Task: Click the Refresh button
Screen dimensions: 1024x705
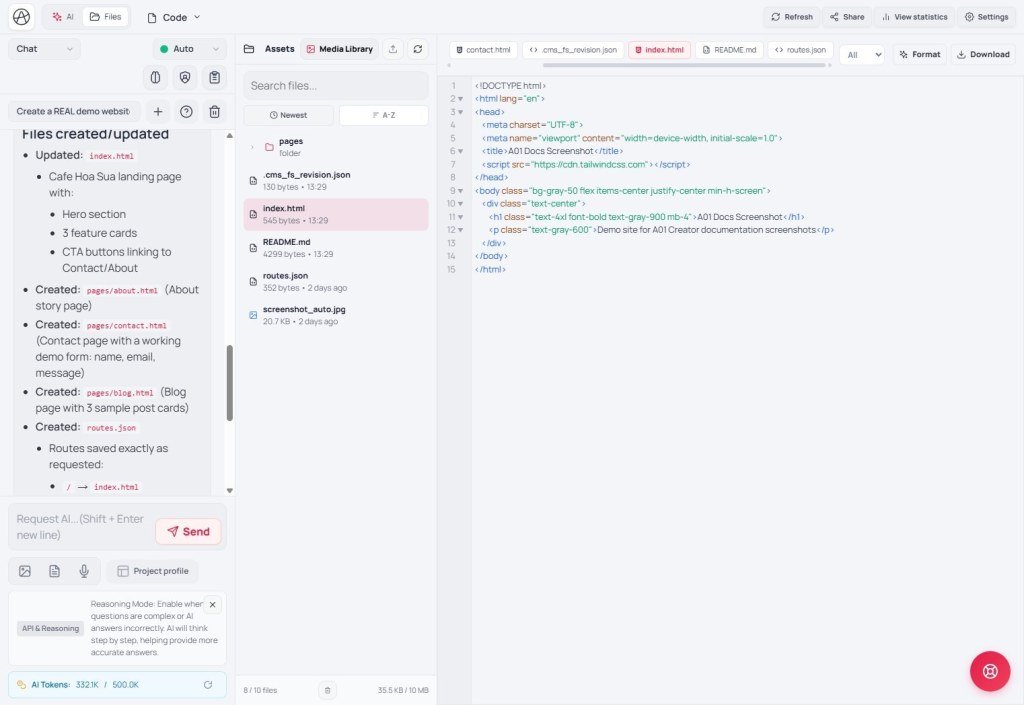Action: point(792,17)
